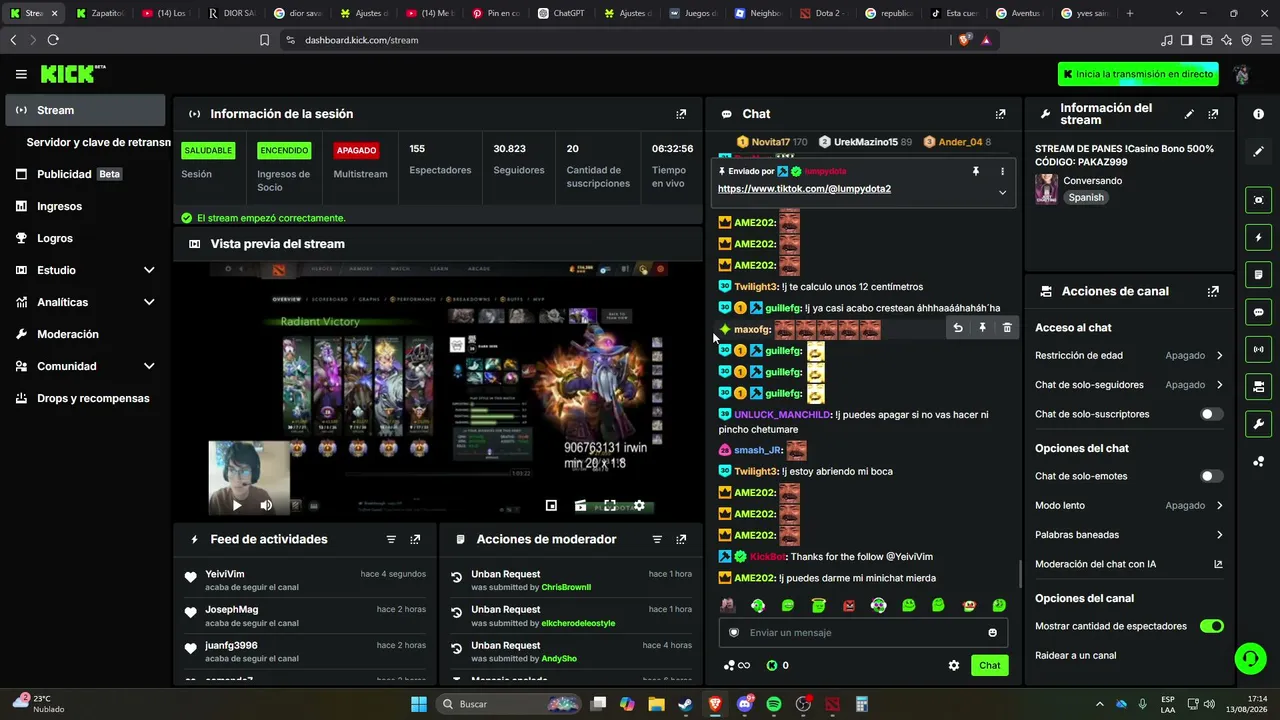Enter fullscreen on the stream preview

[x=610, y=506]
